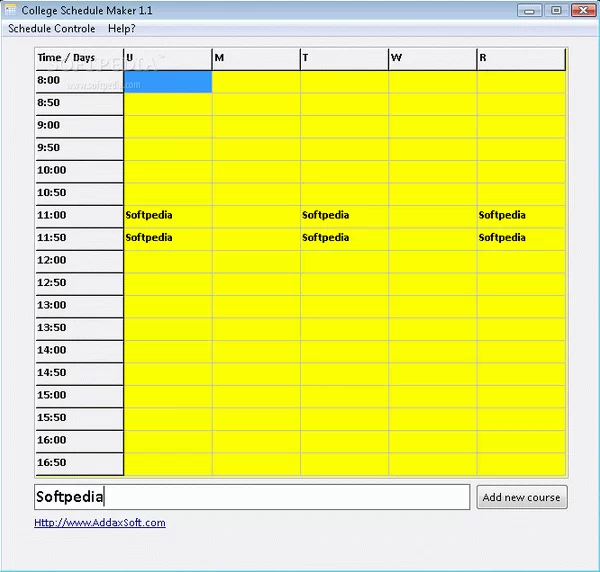This screenshot has height=572, width=600.
Task: Select Softpedia cell at 11:50 in R column
Action: click(521, 239)
